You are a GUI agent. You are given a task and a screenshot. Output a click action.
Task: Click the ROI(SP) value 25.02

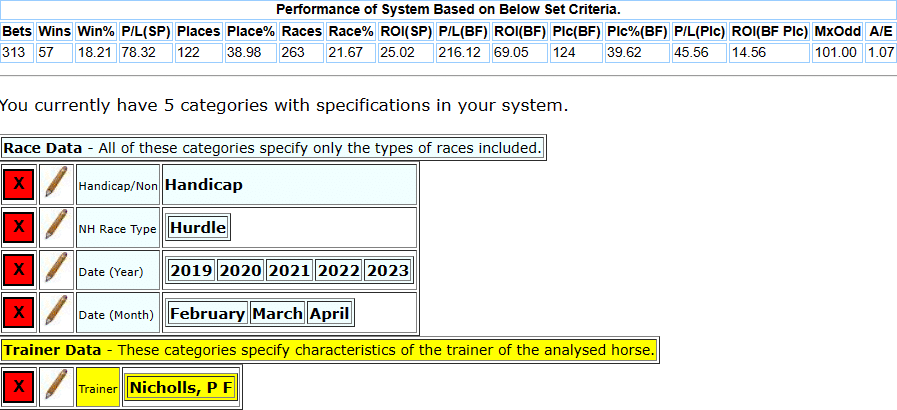406,53
